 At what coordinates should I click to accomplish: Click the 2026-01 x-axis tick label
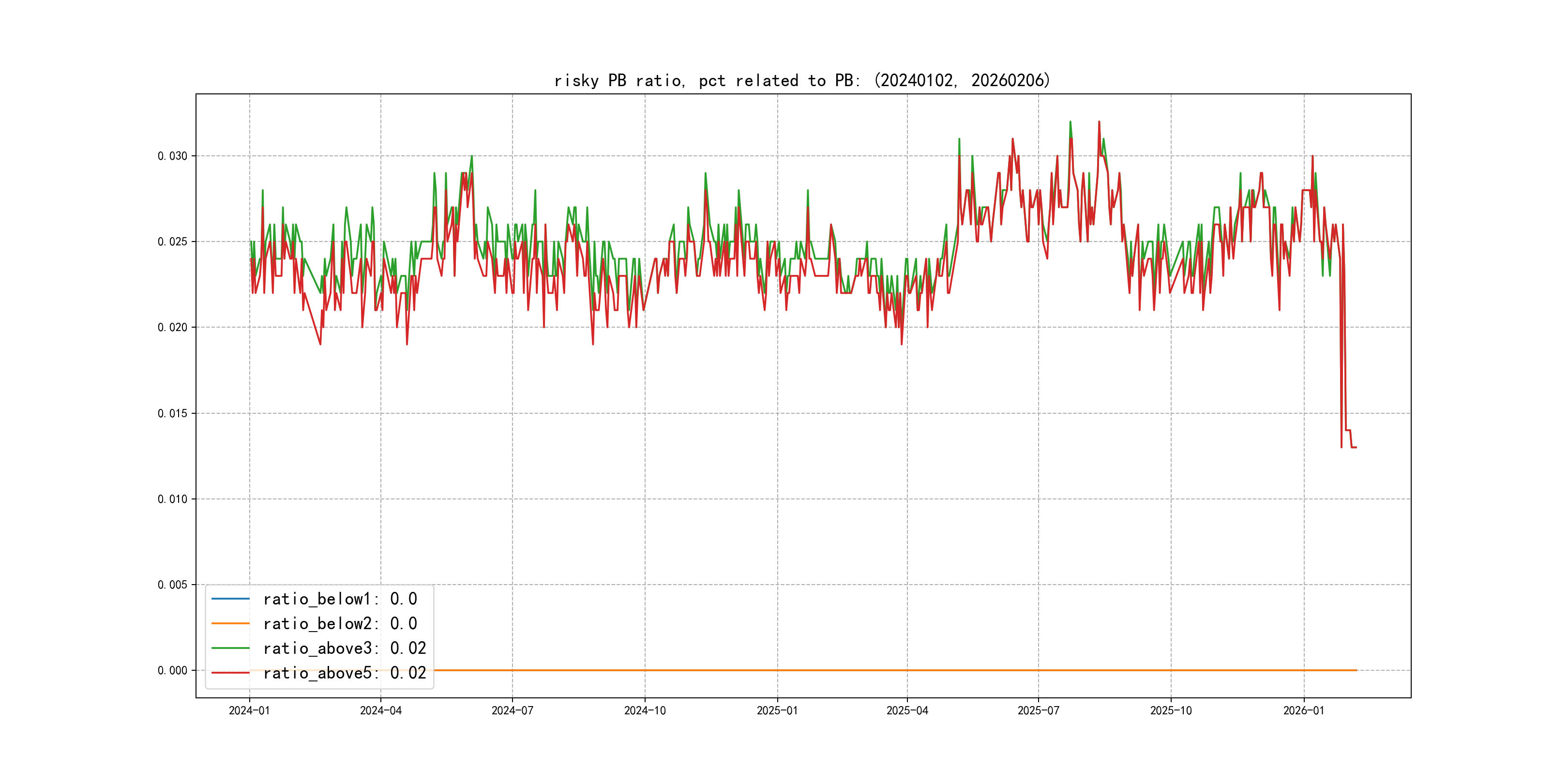(1303, 710)
